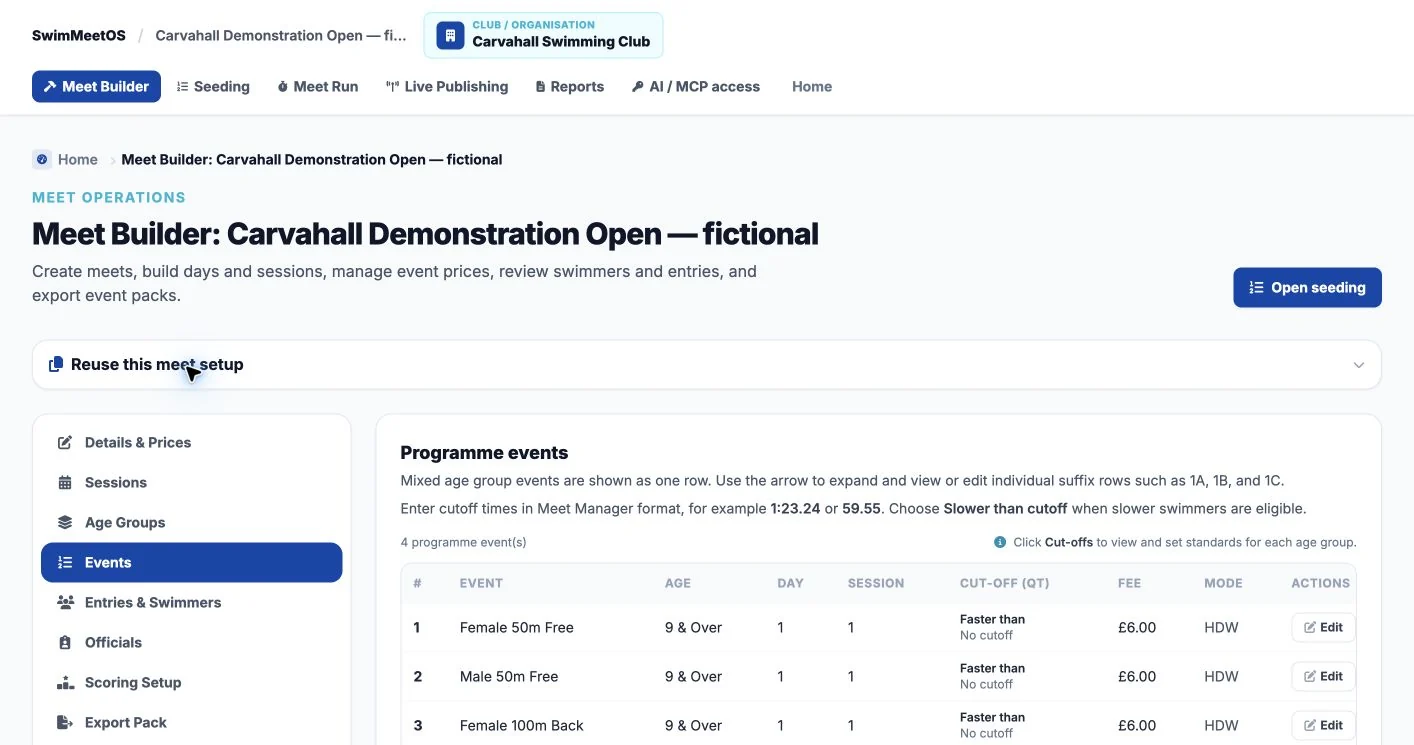Go to the Home nav item in the top bar

click(x=812, y=86)
